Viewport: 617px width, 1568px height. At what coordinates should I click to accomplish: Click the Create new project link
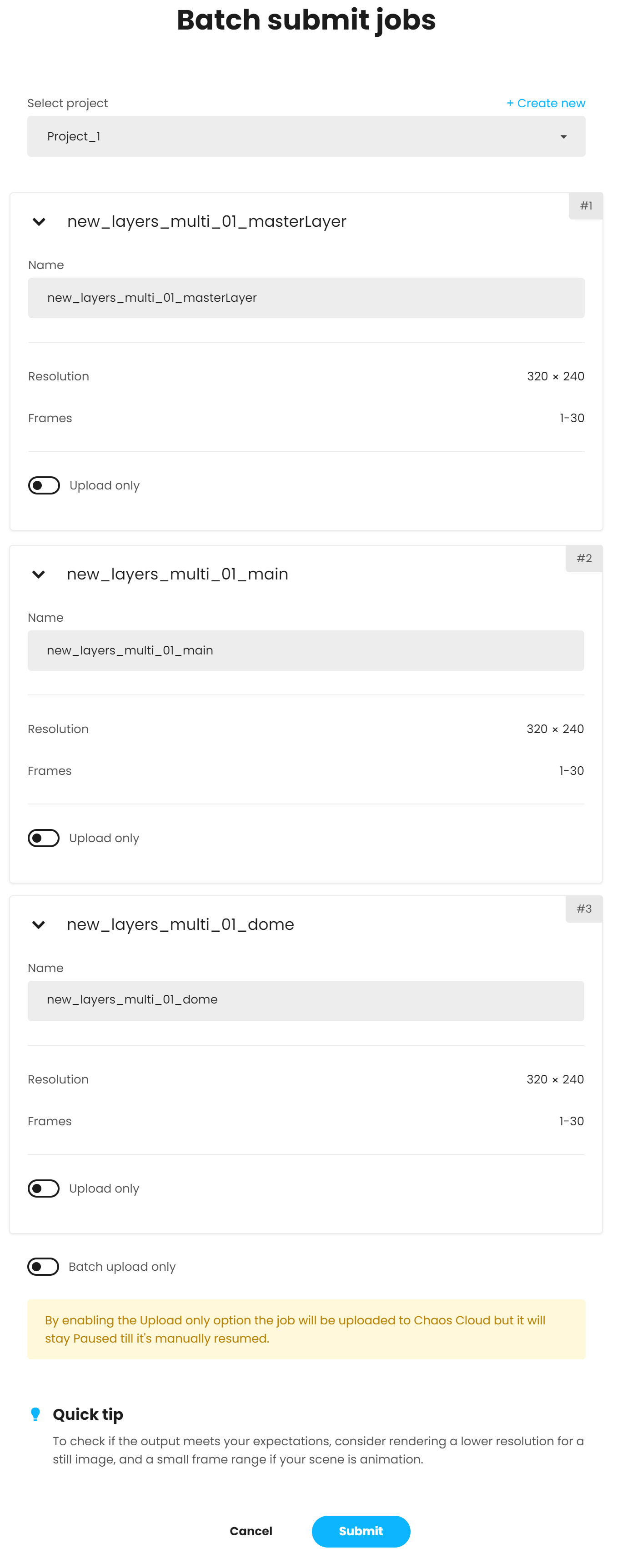point(546,104)
